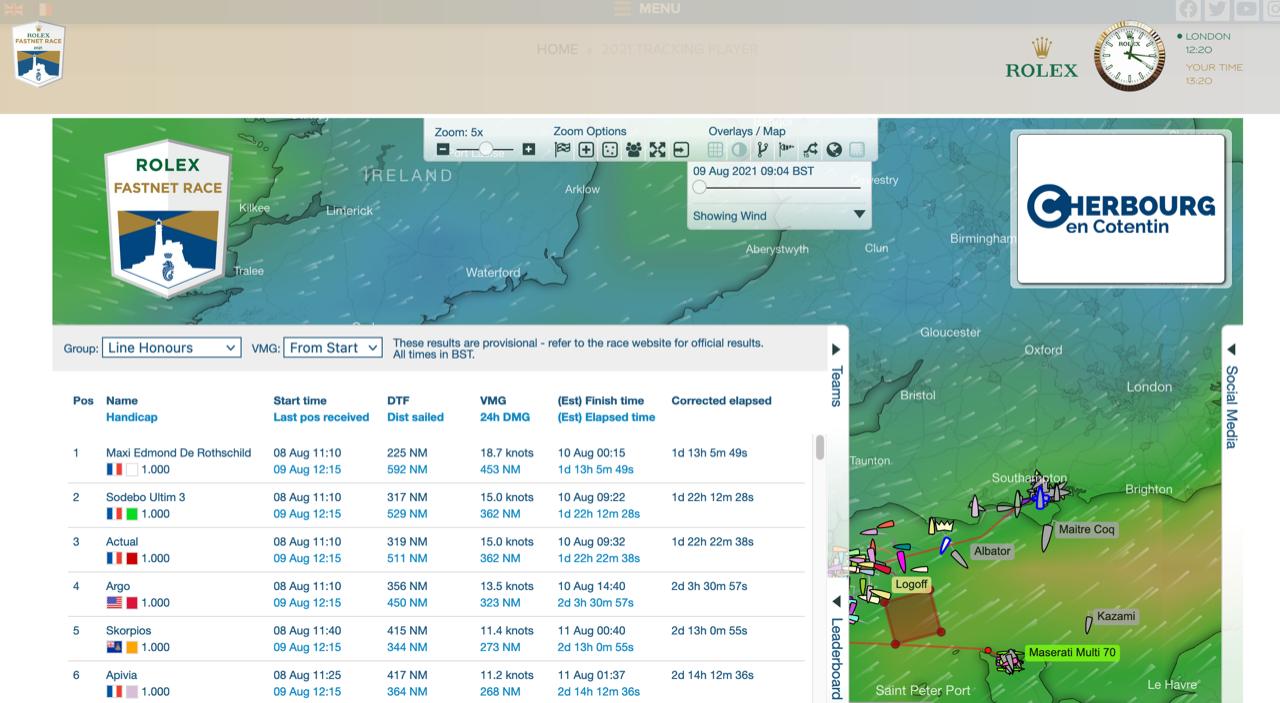
Task: Select the Apivia boat name
Action: point(122,675)
